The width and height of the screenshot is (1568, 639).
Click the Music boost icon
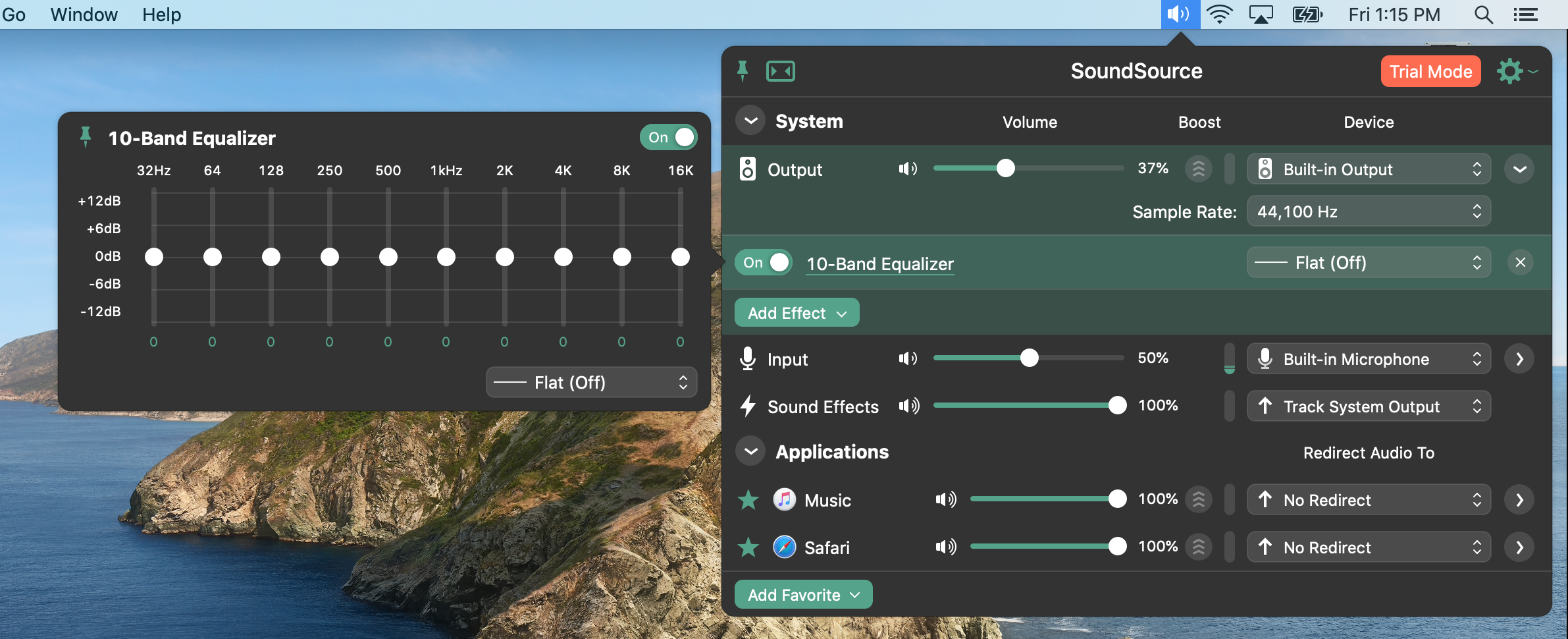(1199, 499)
